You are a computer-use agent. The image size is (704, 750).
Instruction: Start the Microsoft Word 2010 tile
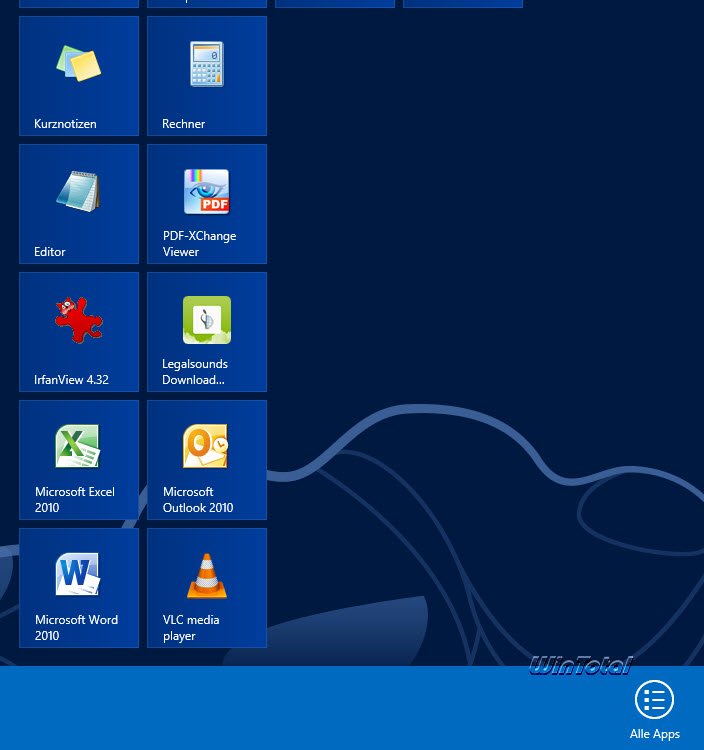tap(79, 588)
